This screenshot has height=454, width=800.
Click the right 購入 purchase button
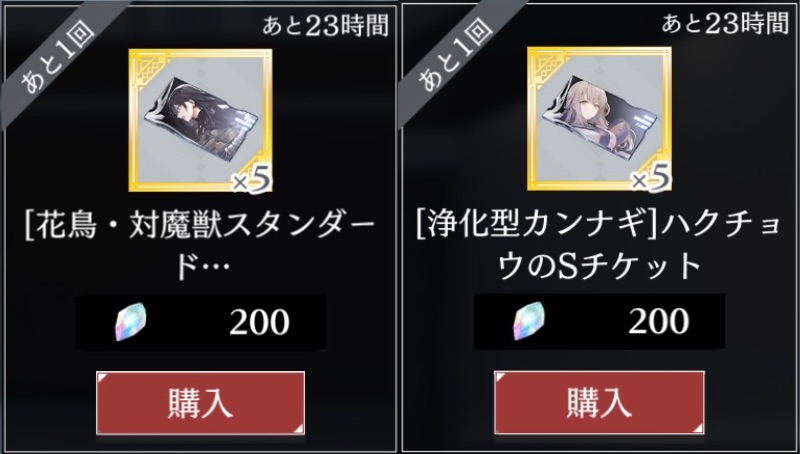599,402
